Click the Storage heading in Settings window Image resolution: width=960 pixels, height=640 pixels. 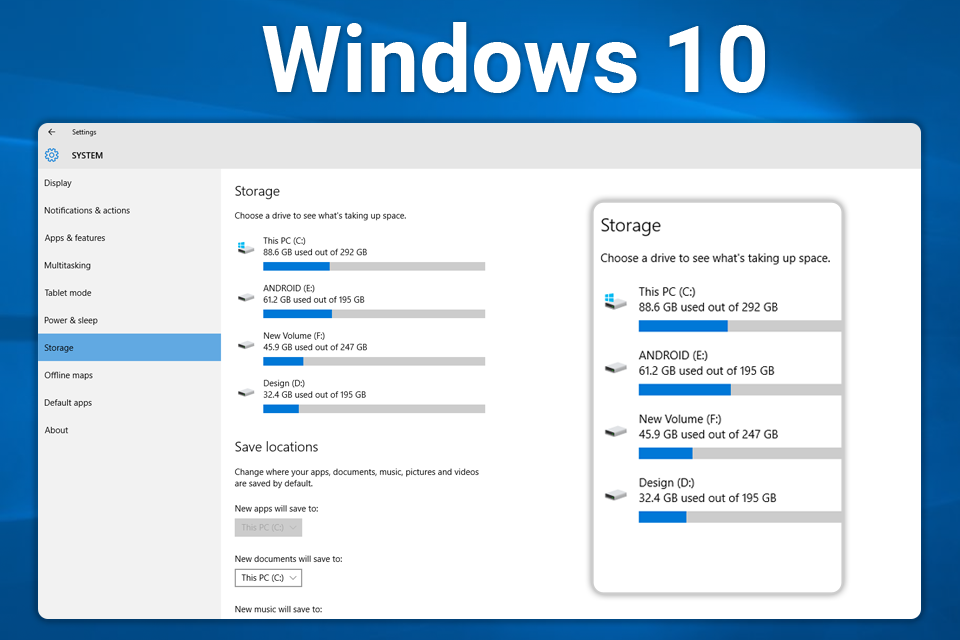[257, 191]
